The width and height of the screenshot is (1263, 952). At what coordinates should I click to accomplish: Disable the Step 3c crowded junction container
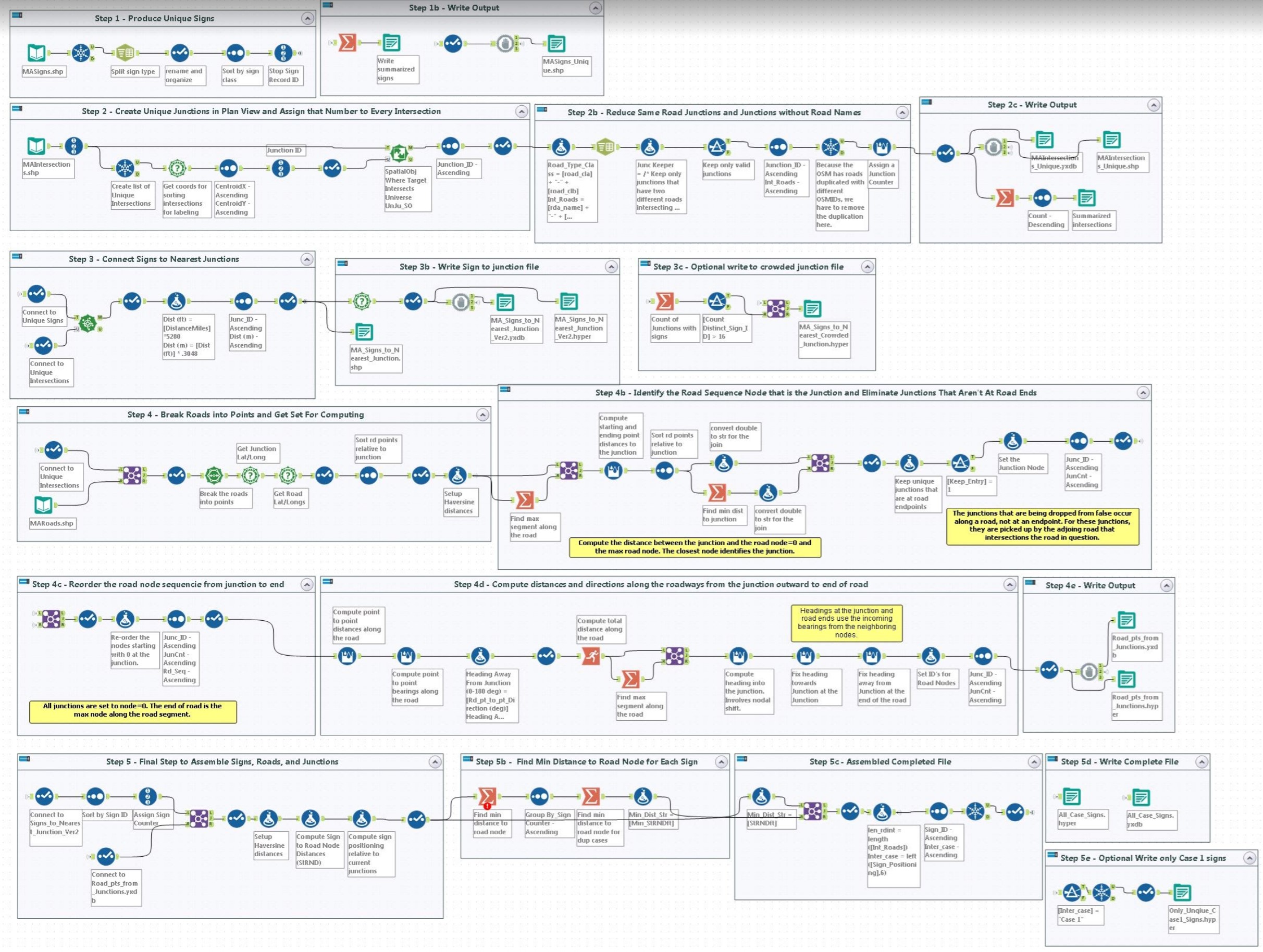click(x=645, y=264)
